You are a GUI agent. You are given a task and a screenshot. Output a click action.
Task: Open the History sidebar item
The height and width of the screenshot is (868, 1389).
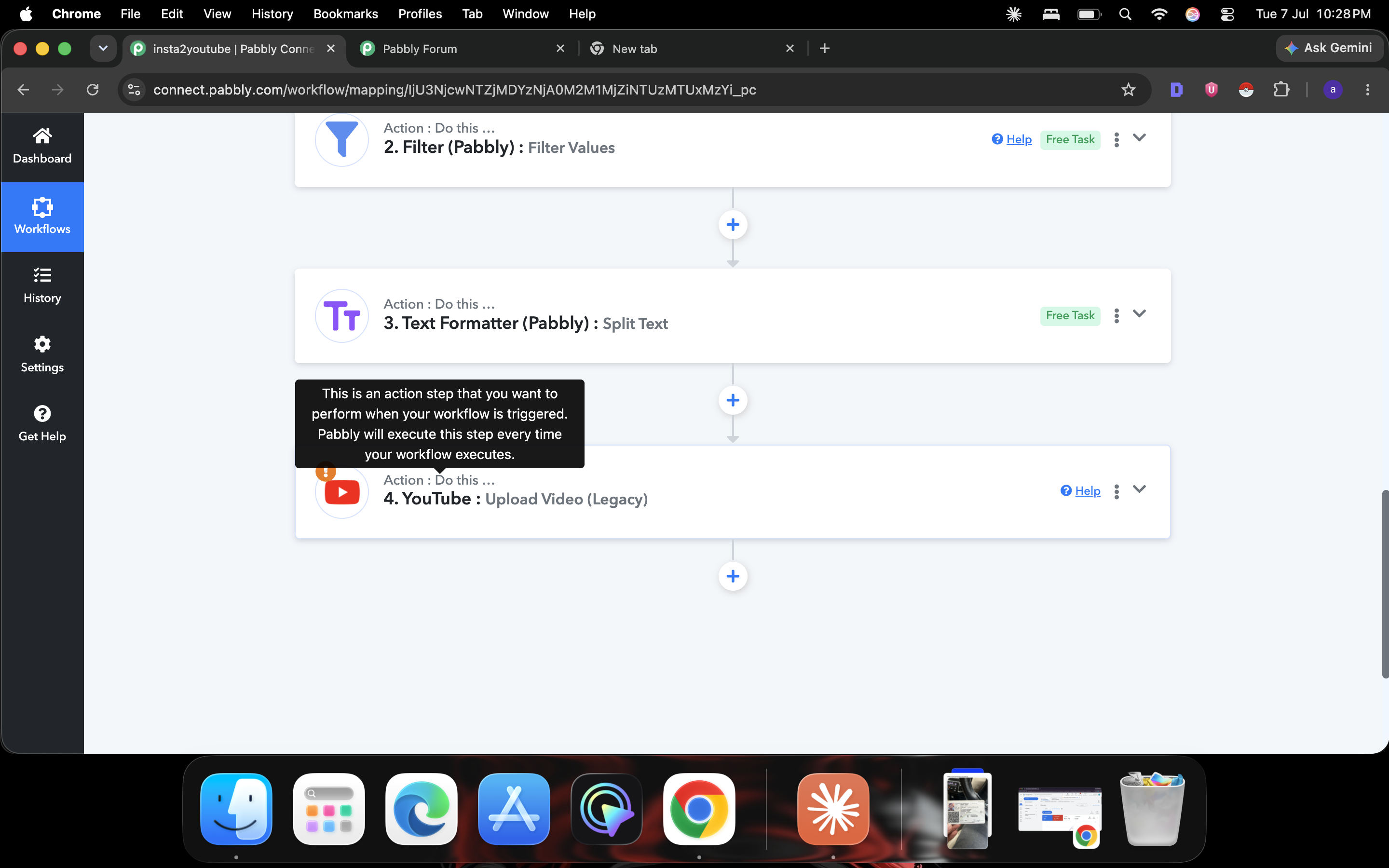point(42,285)
